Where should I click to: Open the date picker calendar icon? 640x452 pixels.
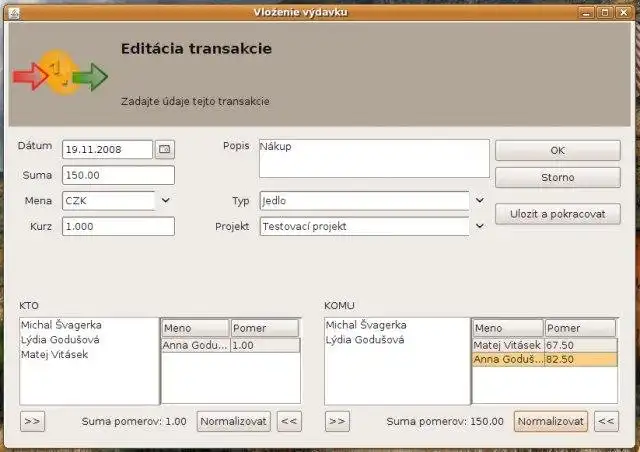point(164,149)
